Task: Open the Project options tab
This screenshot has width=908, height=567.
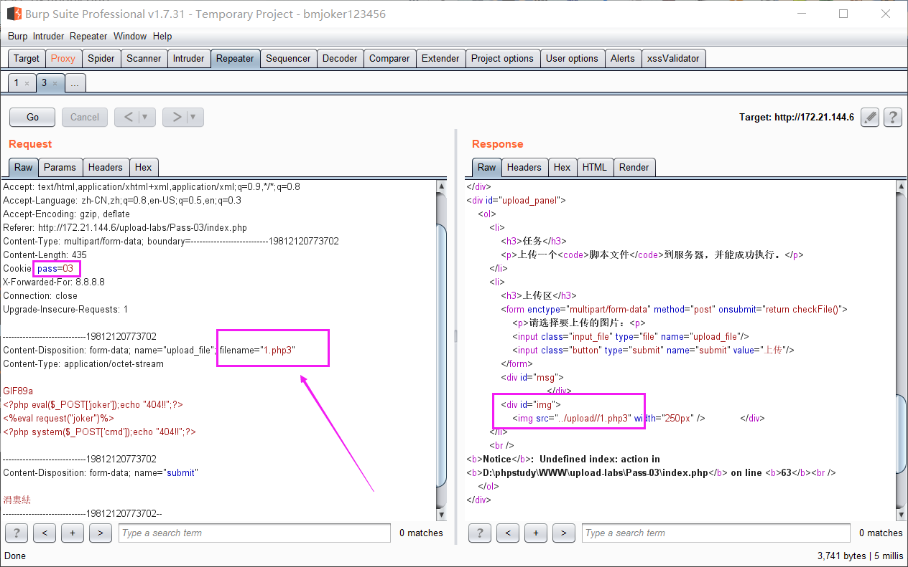Action: [x=502, y=58]
